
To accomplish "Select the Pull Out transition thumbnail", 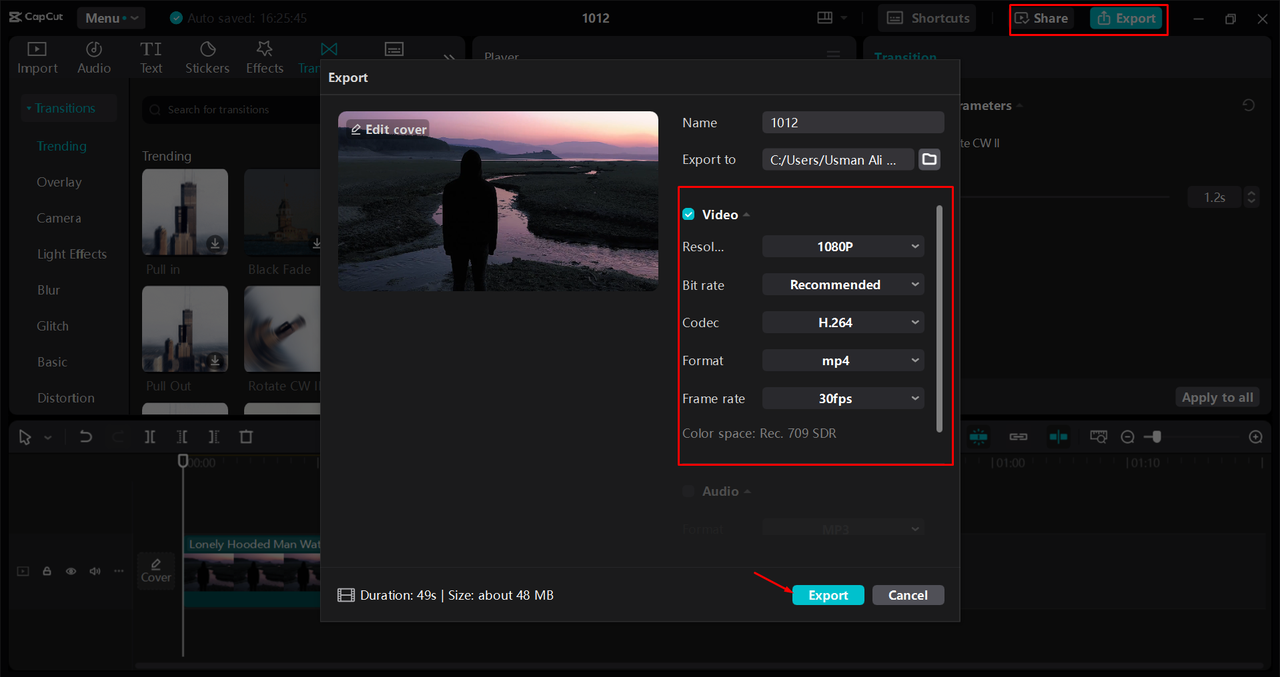I will pyautogui.click(x=185, y=329).
